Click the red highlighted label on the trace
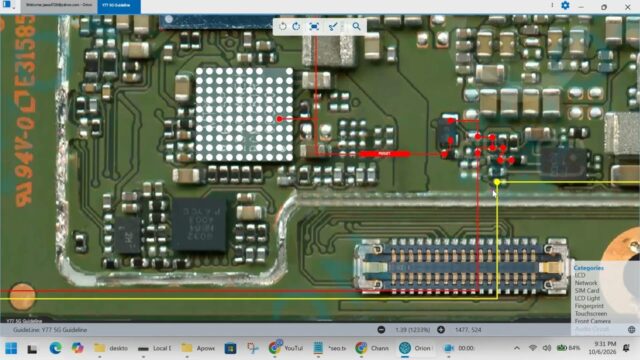 pyautogui.click(x=384, y=154)
